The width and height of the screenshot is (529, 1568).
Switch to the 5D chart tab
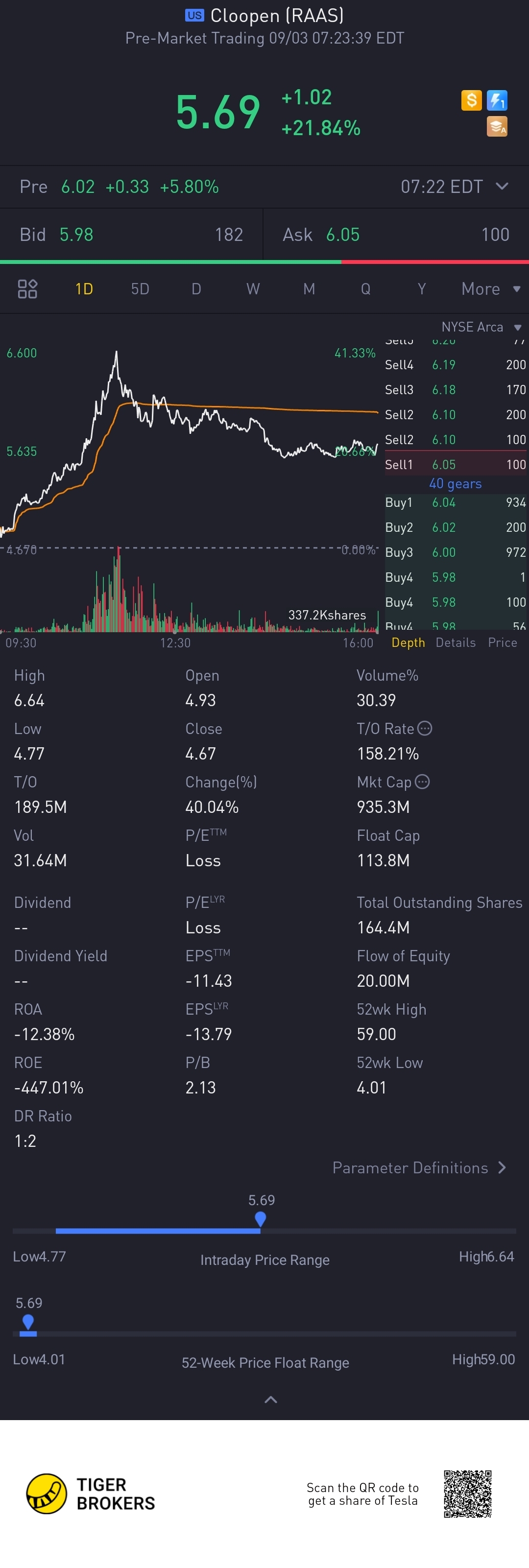click(140, 288)
